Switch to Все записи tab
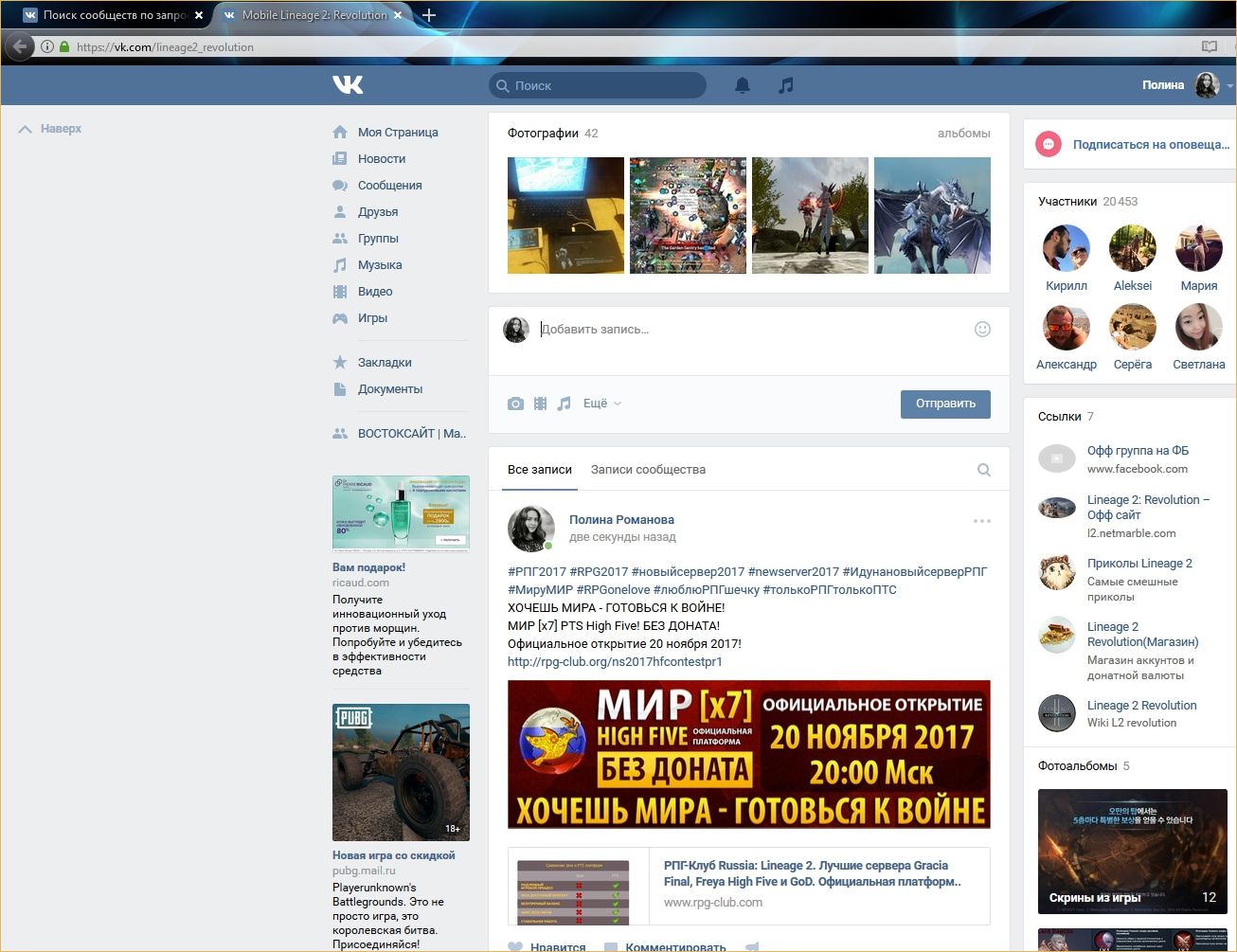Screen dimensions: 1237x952 (x=540, y=470)
